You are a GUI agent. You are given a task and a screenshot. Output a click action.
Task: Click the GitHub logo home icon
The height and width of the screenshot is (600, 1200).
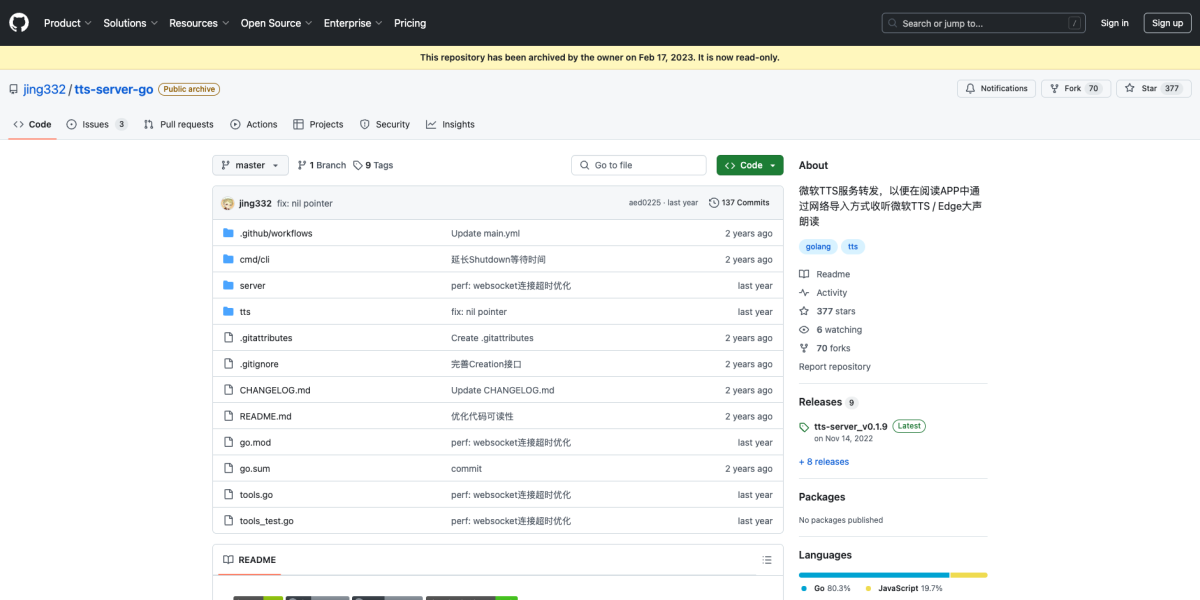(18, 22)
